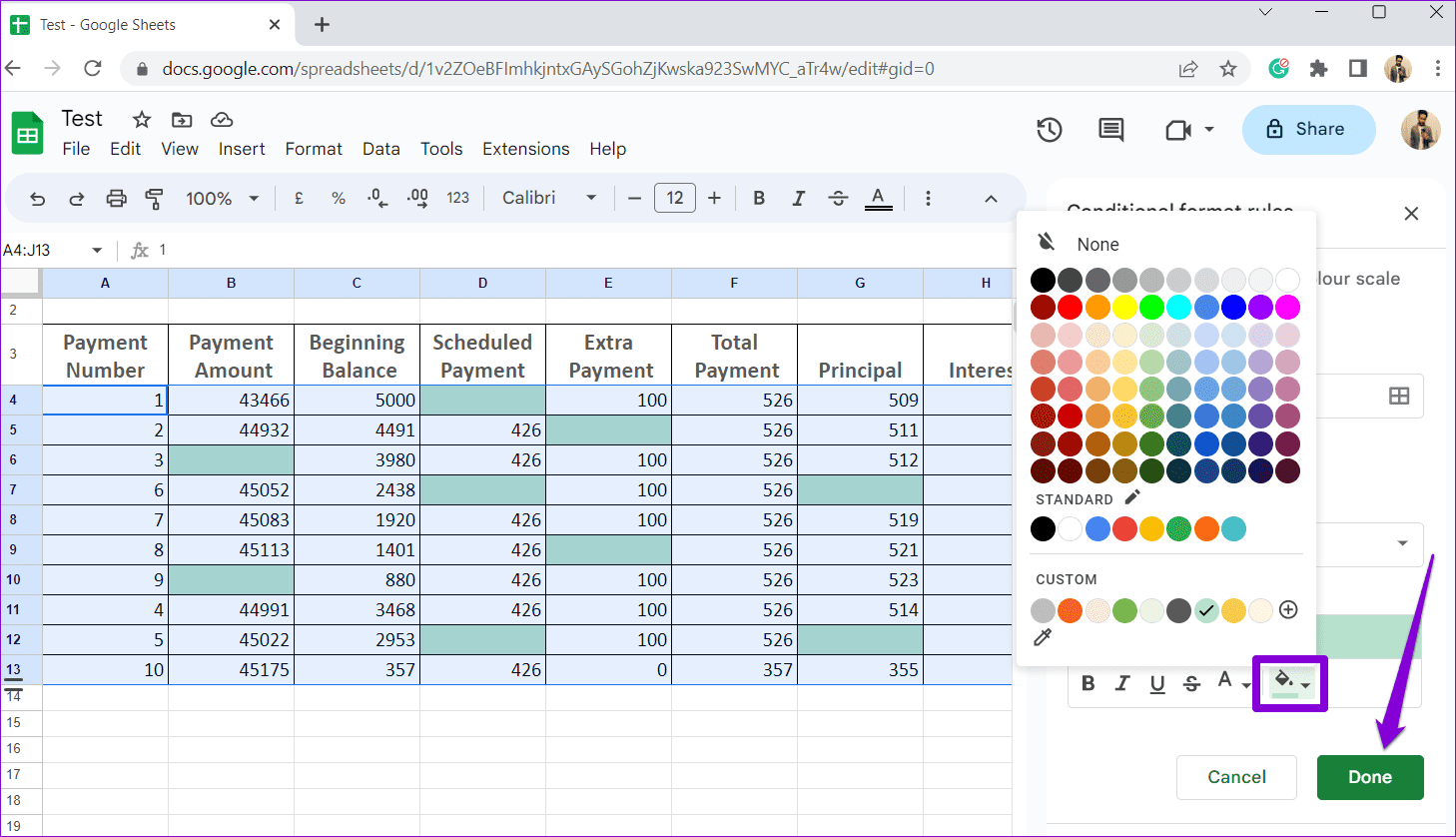Decrease decimal places
1456x837 pixels.
coord(377,199)
